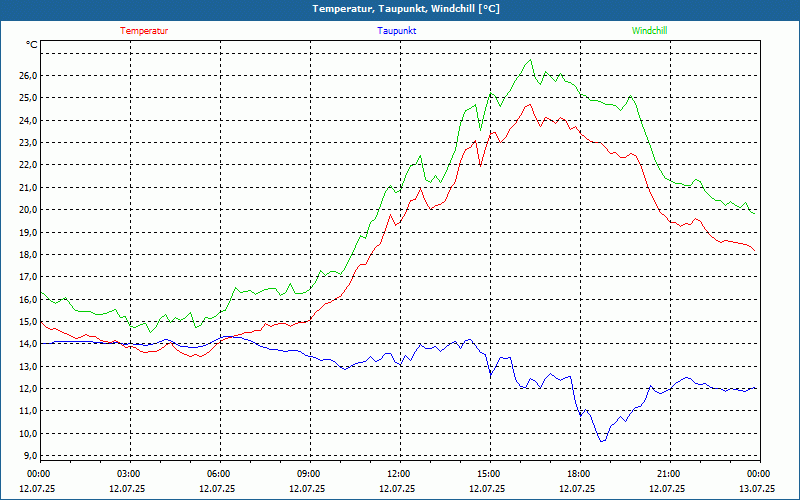The height and width of the screenshot is (500, 800).
Task: Click the '°C' unit label above y-axis
Action: [x=32, y=45]
